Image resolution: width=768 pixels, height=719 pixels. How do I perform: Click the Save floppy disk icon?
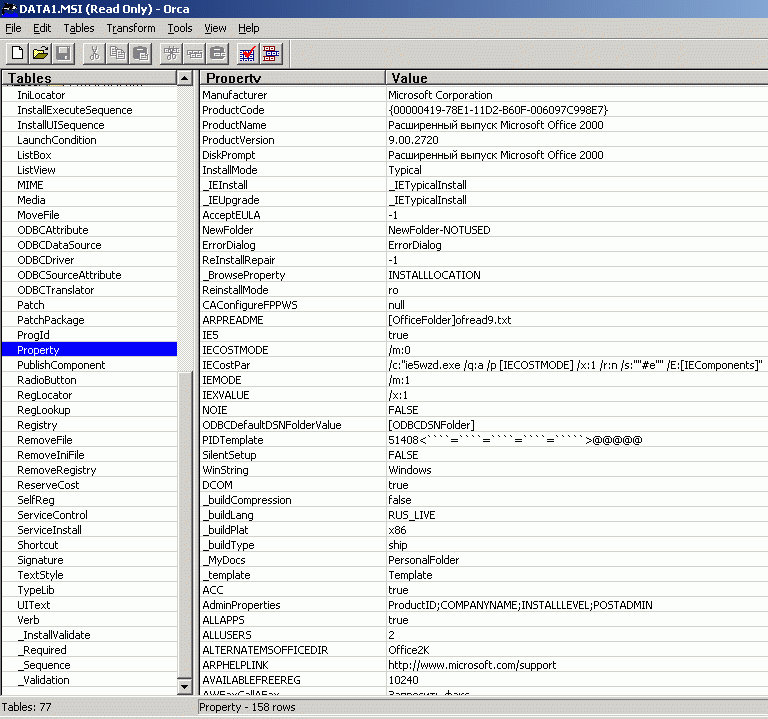(x=63, y=53)
